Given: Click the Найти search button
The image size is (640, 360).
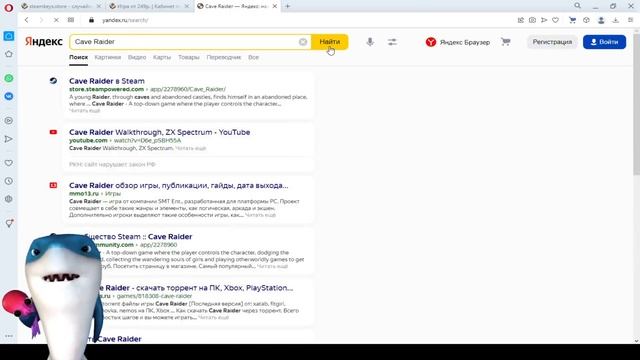Looking at the screenshot, I should tap(330, 42).
